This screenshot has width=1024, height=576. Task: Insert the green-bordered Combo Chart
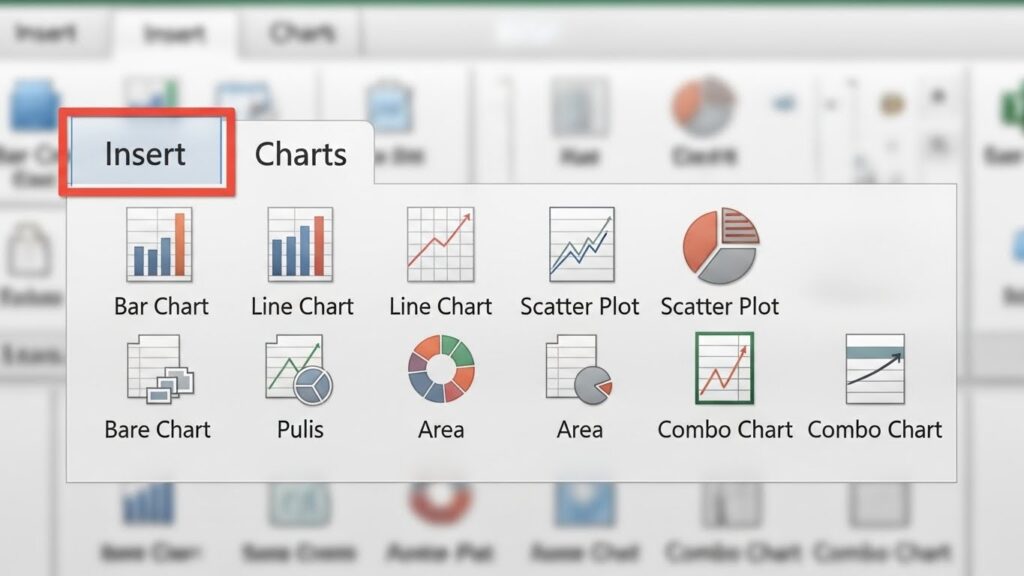click(x=724, y=369)
